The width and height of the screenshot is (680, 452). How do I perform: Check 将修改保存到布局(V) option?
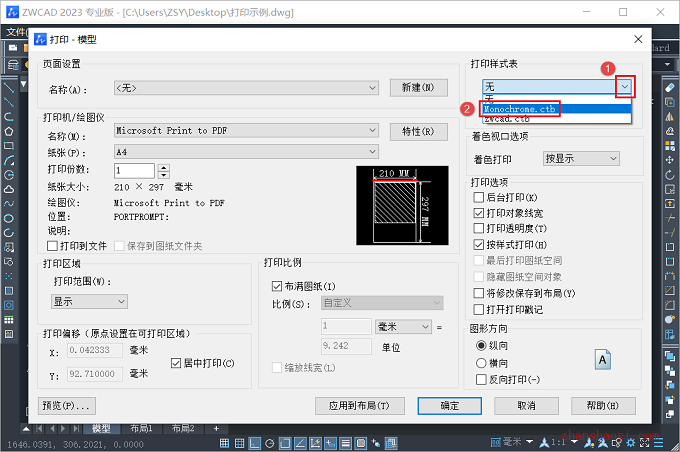click(x=479, y=293)
